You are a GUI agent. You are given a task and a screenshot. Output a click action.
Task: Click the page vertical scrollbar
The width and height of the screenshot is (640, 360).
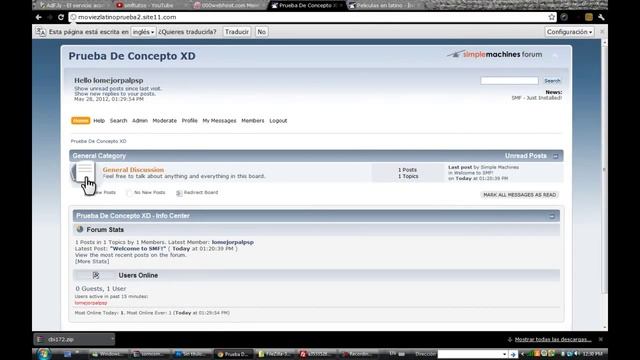tap(604, 169)
